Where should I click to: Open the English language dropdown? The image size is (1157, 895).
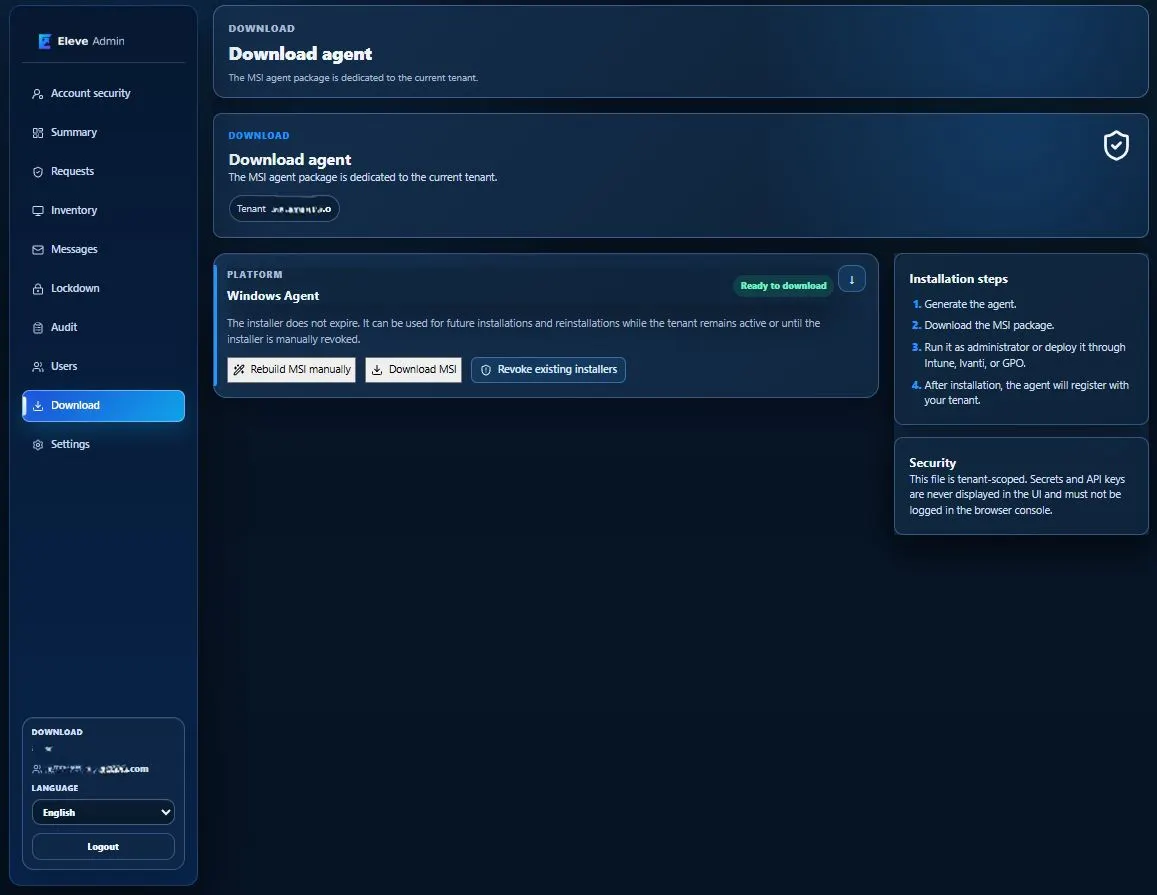(x=103, y=812)
